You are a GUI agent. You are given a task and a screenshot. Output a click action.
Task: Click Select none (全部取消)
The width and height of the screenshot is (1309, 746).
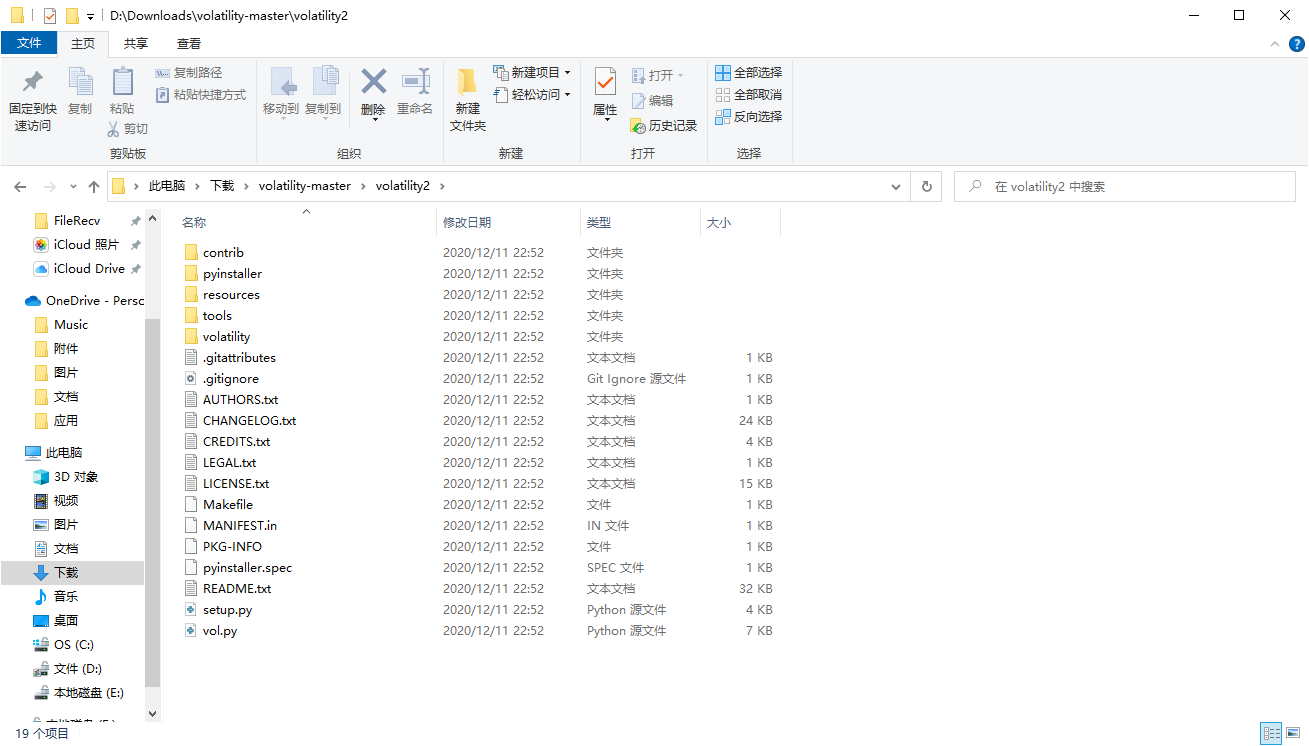click(x=749, y=95)
